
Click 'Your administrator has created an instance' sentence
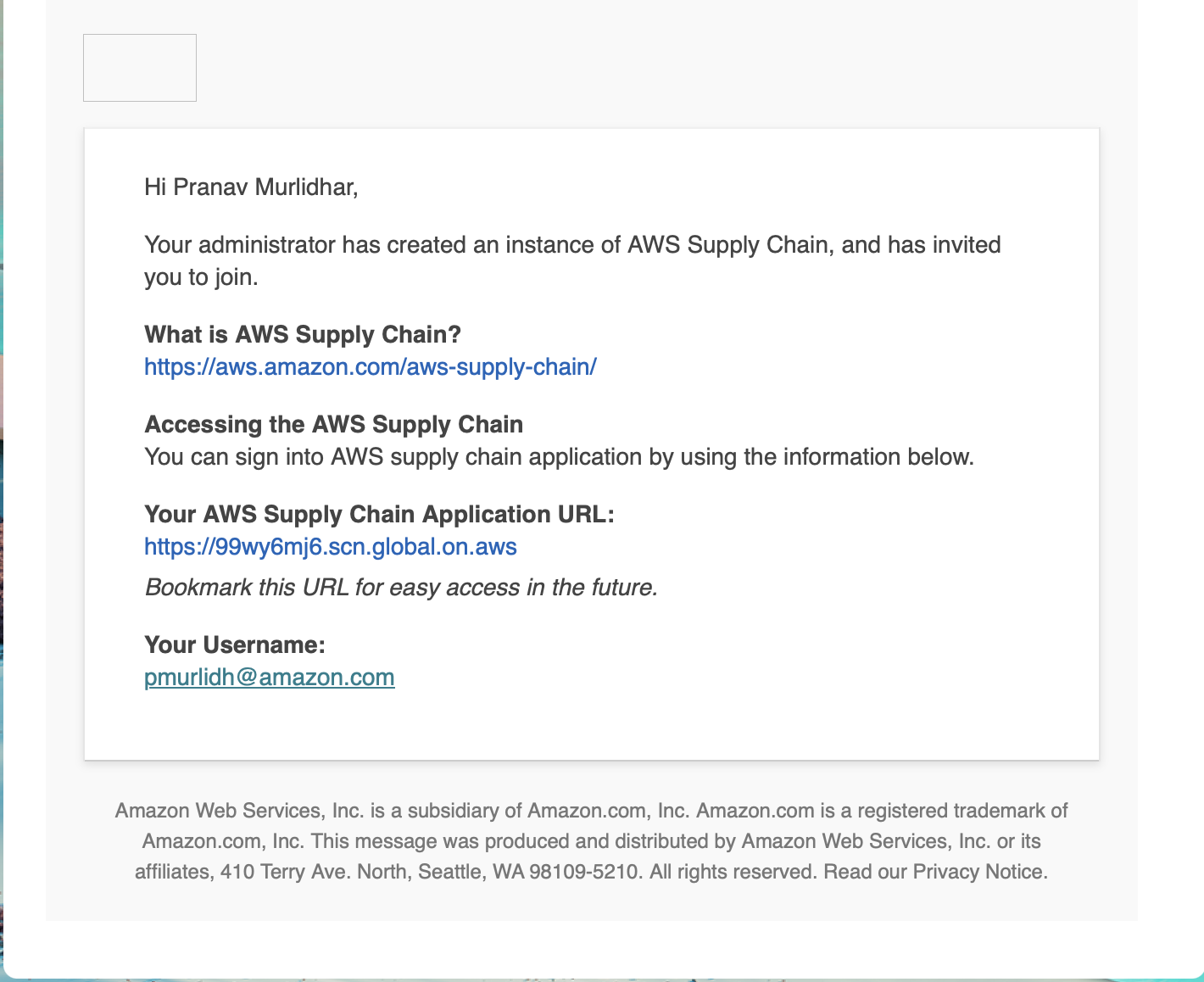click(572, 261)
